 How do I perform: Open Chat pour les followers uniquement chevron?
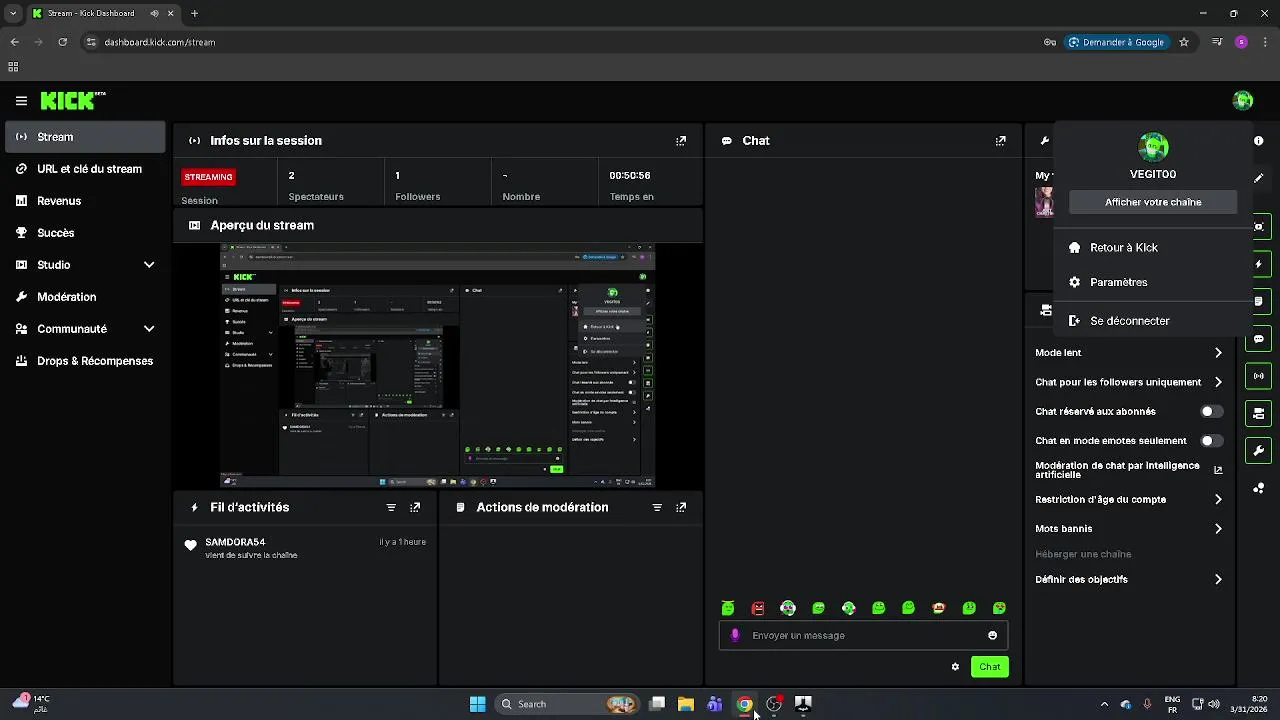[x=1218, y=382]
